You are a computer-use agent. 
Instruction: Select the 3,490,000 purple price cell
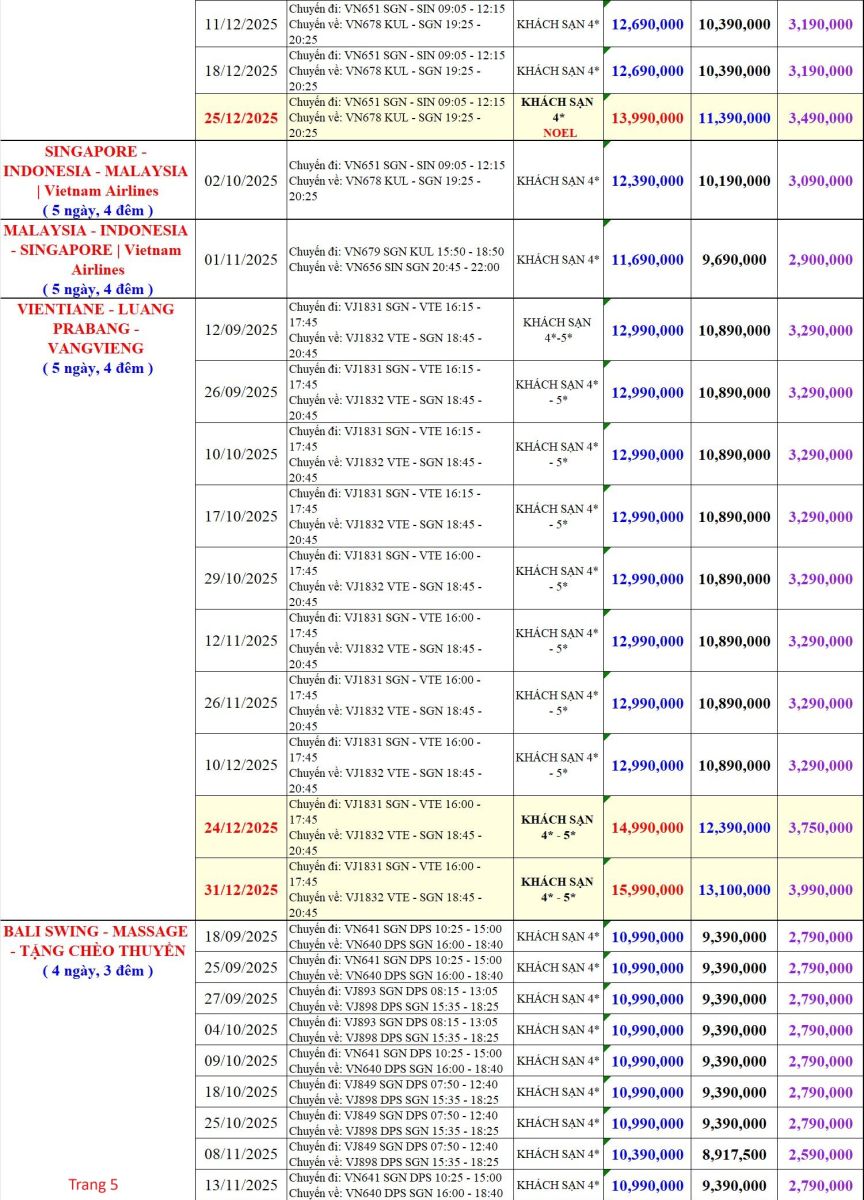[x=820, y=118]
